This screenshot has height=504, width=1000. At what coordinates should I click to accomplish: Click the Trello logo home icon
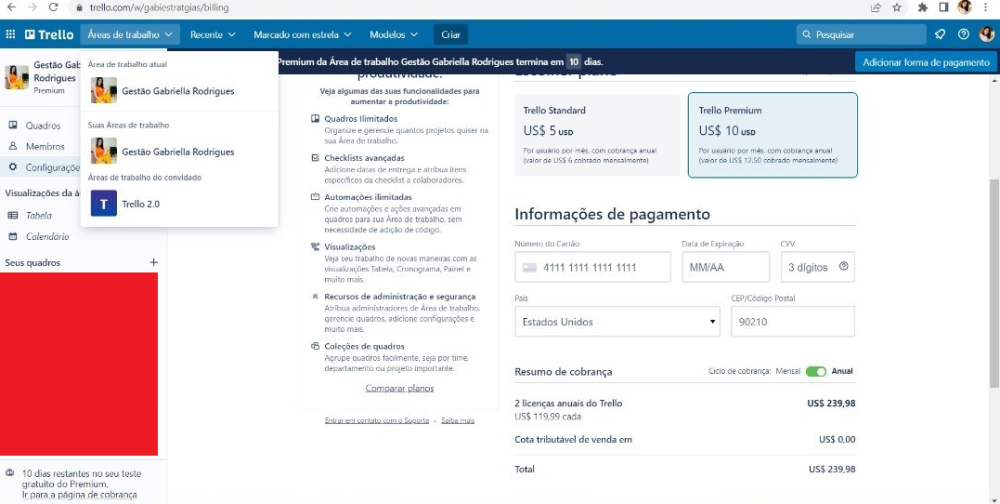tap(50, 34)
